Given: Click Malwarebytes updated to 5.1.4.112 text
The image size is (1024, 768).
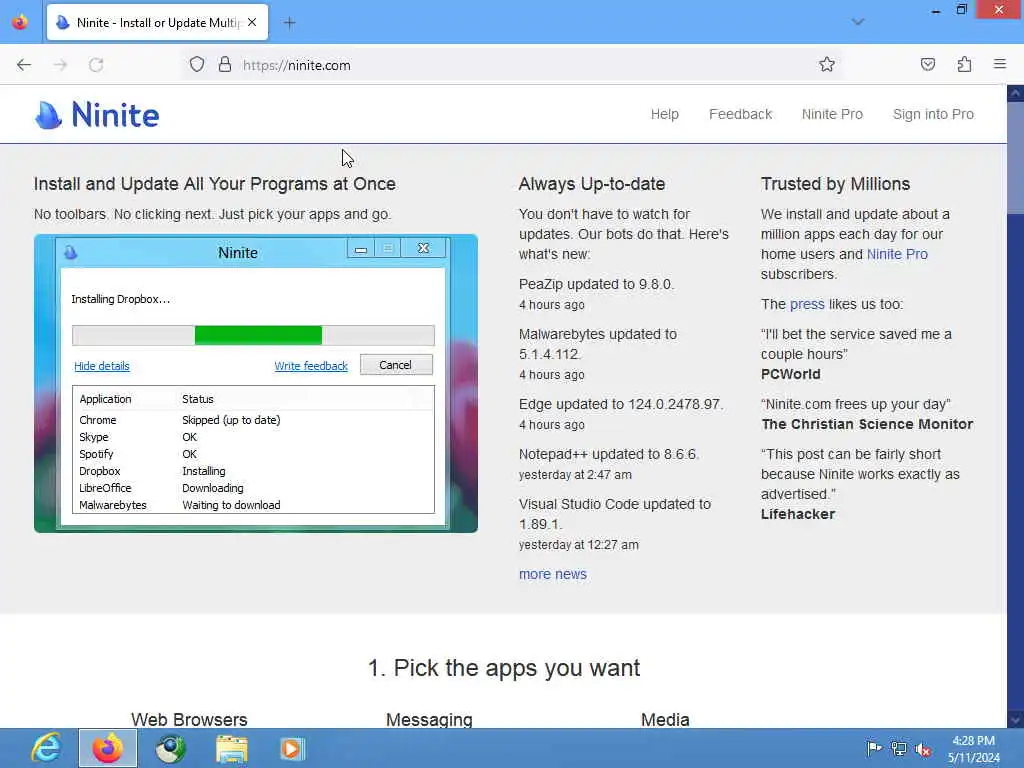Looking at the screenshot, I should click(x=598, y=344).
